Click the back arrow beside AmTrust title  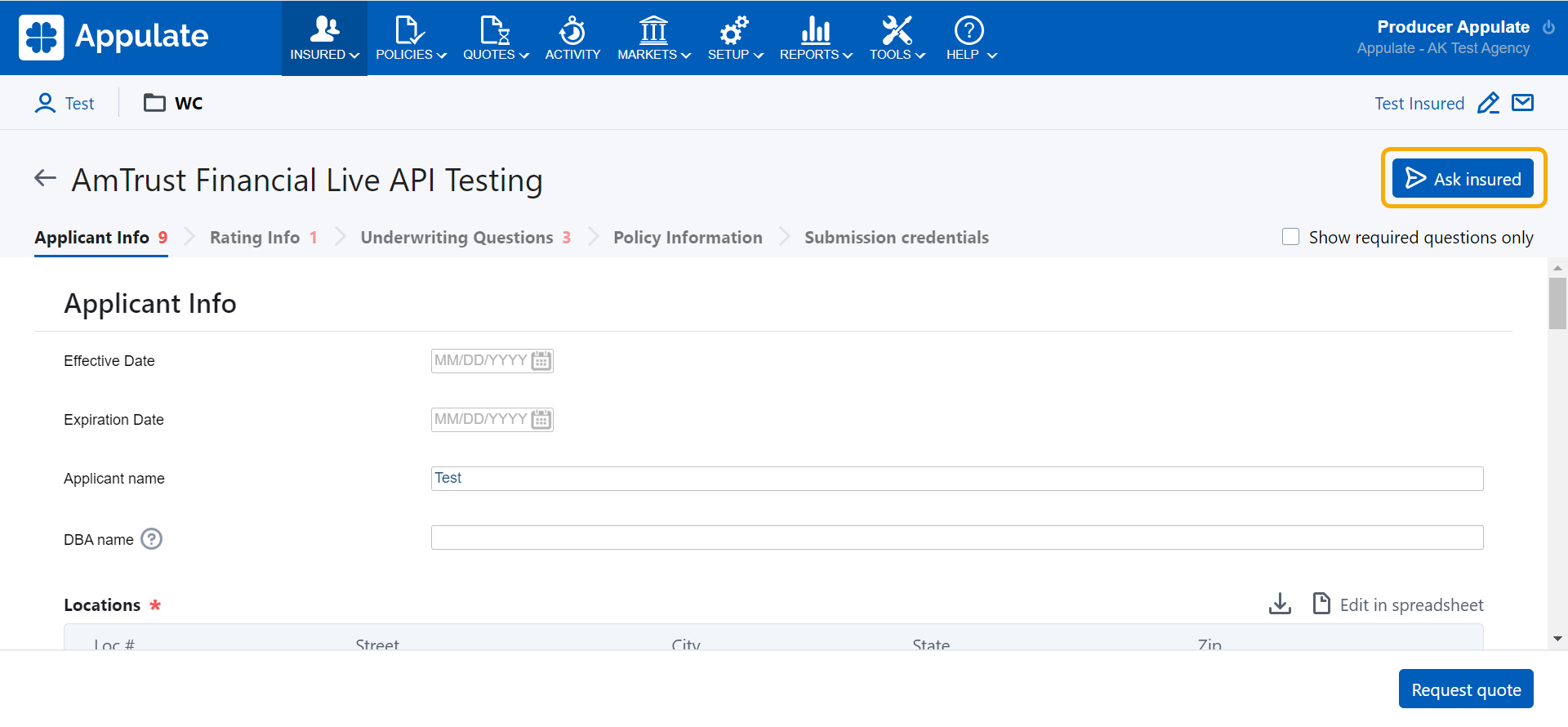click(x=46, y=178)
